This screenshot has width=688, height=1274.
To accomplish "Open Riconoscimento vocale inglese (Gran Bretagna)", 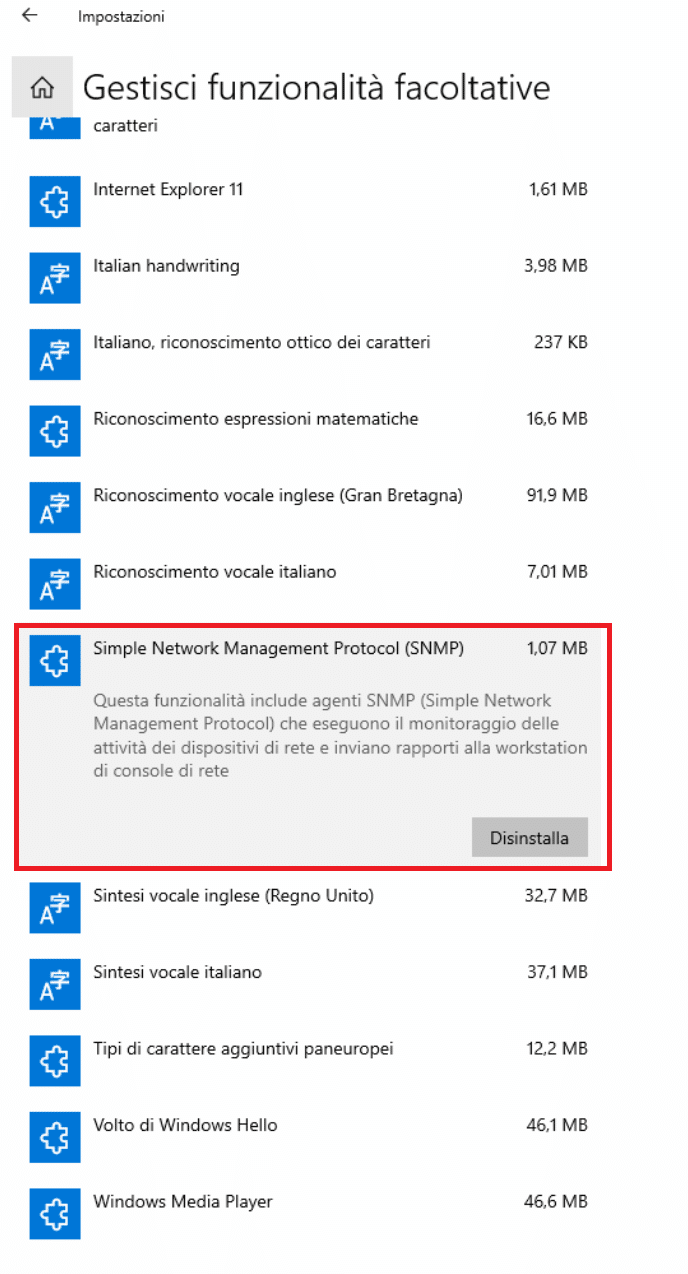I will coord(308,508).
